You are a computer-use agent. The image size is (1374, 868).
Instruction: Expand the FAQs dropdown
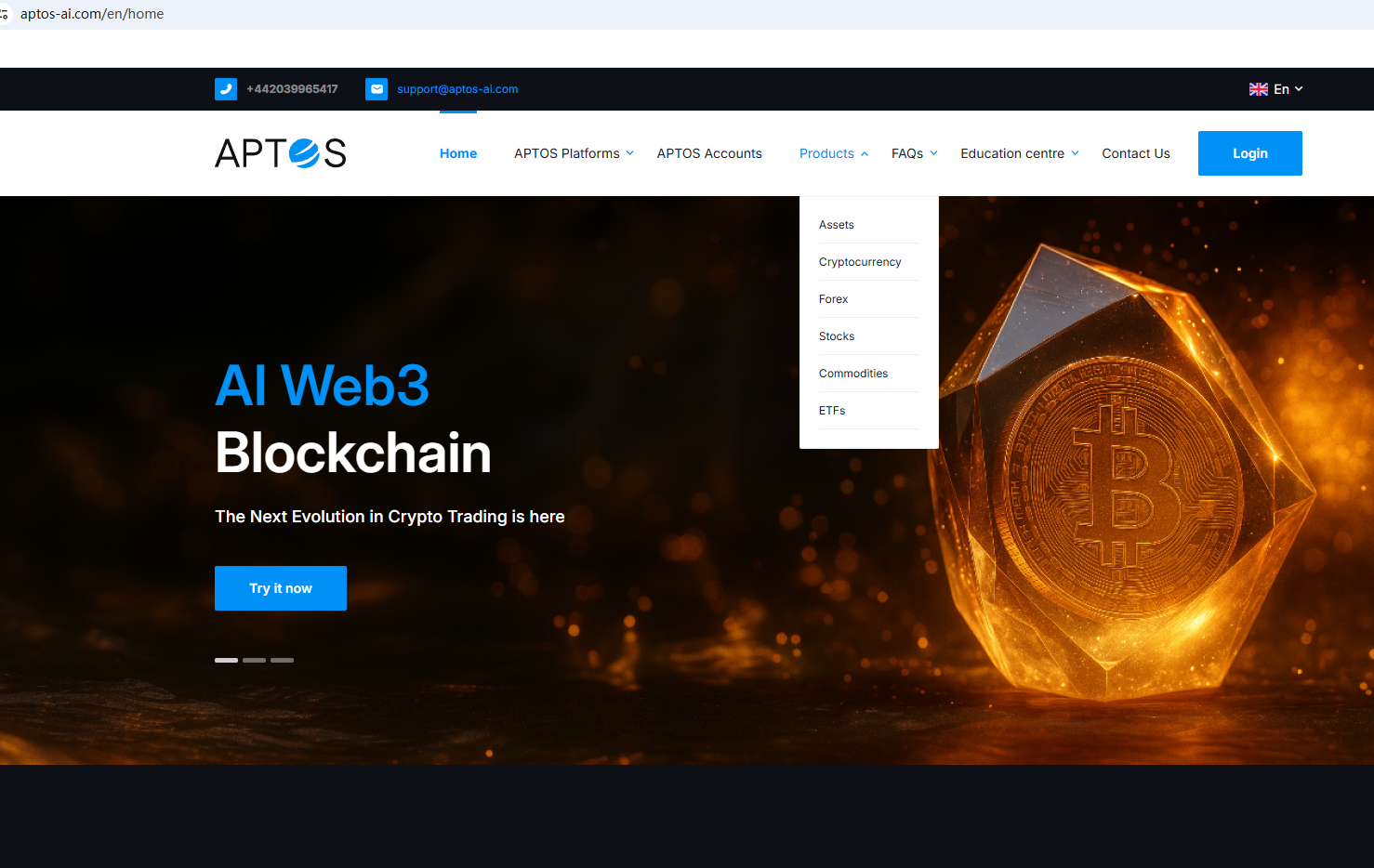click(x=915, y=153)
